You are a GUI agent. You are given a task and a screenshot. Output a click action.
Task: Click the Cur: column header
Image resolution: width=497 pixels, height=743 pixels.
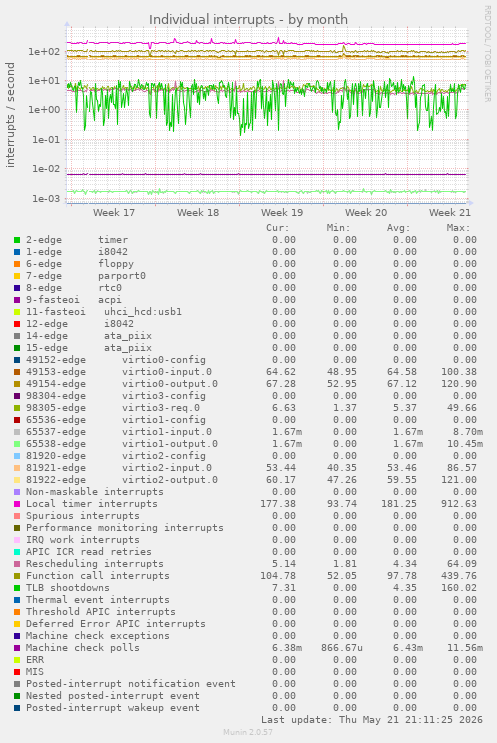point(278,228)
